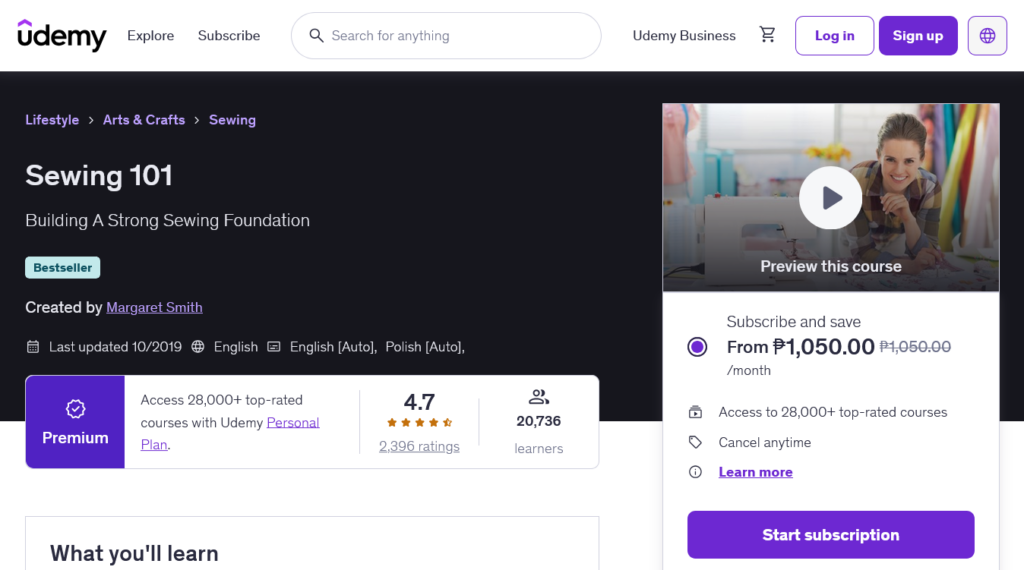Open the Udemy home logo

61,35
